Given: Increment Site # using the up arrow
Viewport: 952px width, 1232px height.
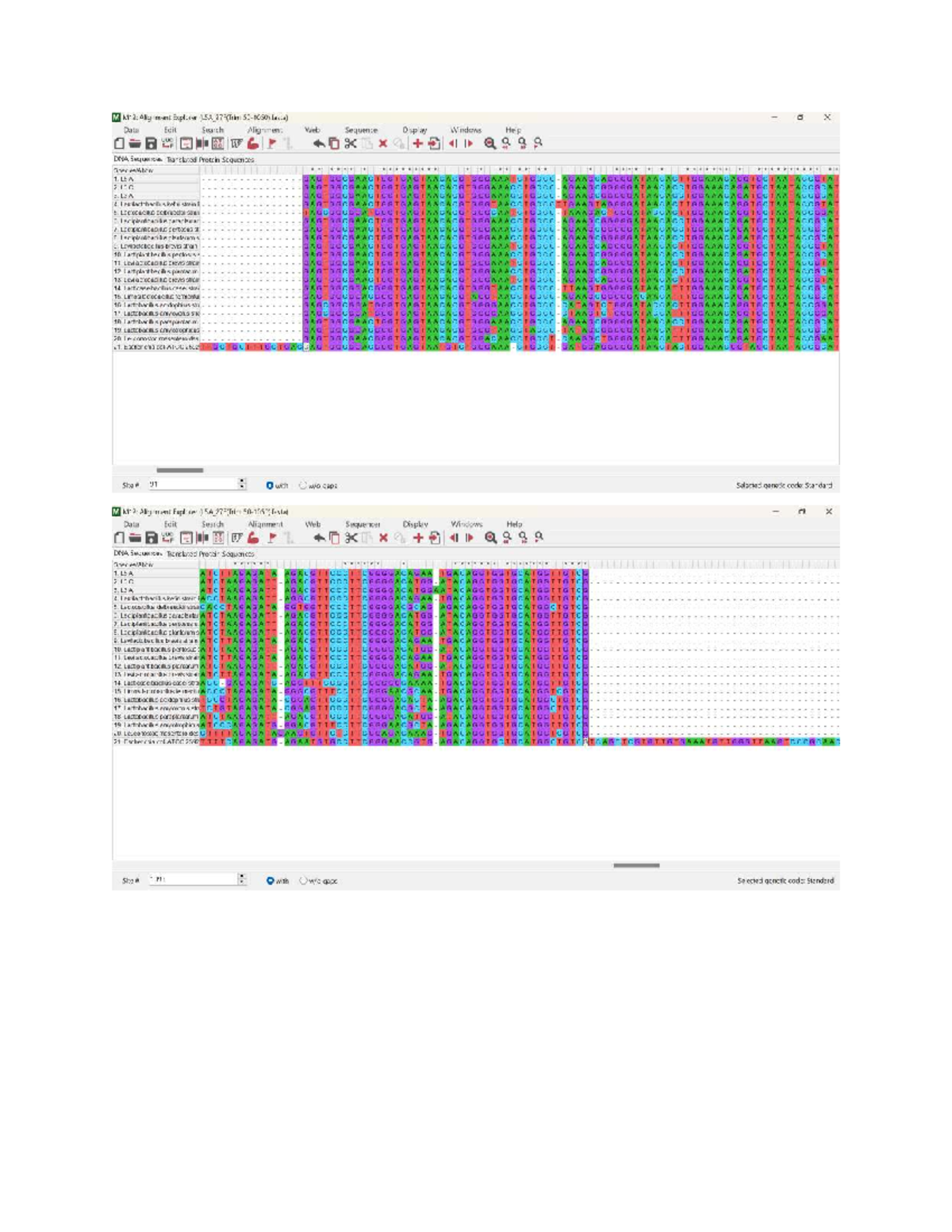Looking at the screenshot, I should pyautogui.click(x=242, y=478).
